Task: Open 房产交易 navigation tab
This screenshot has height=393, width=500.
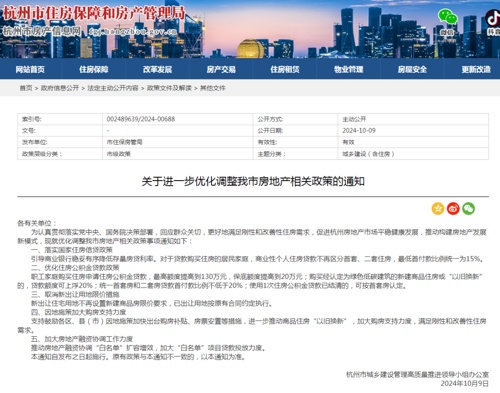Action: click(x=221, y=69)
